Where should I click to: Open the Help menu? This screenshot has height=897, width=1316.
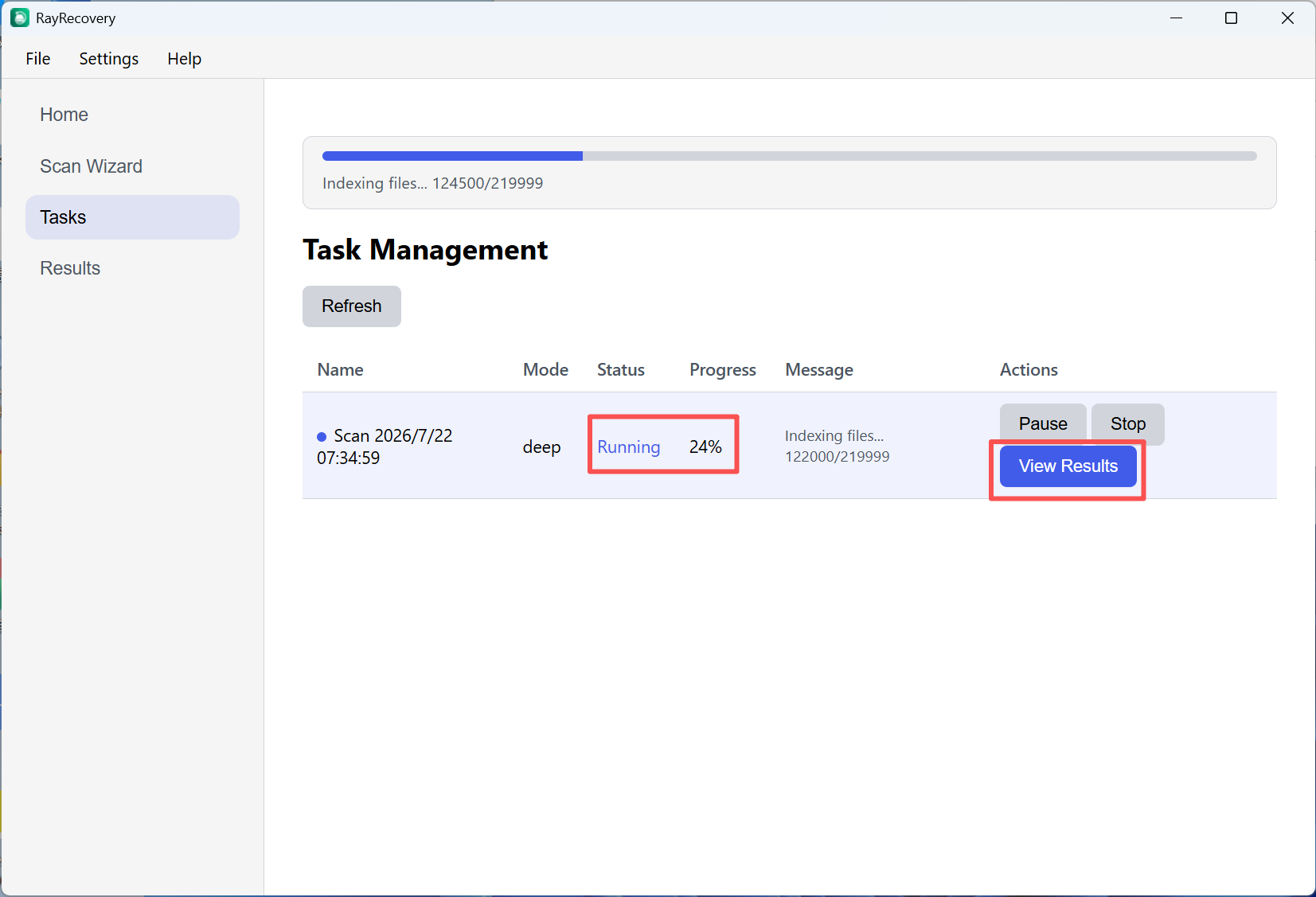(184, 59)
